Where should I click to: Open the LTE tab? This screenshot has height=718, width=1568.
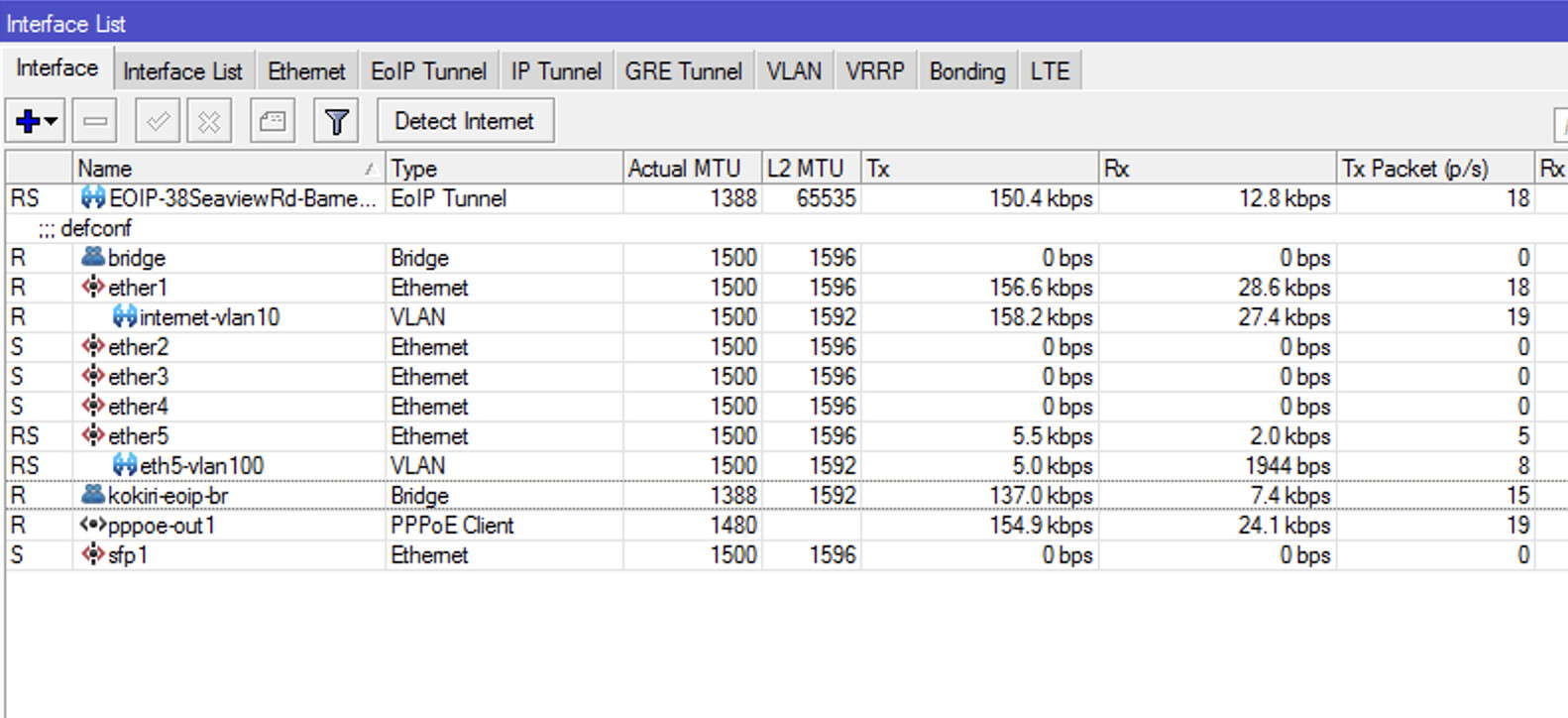[1050, 71]
